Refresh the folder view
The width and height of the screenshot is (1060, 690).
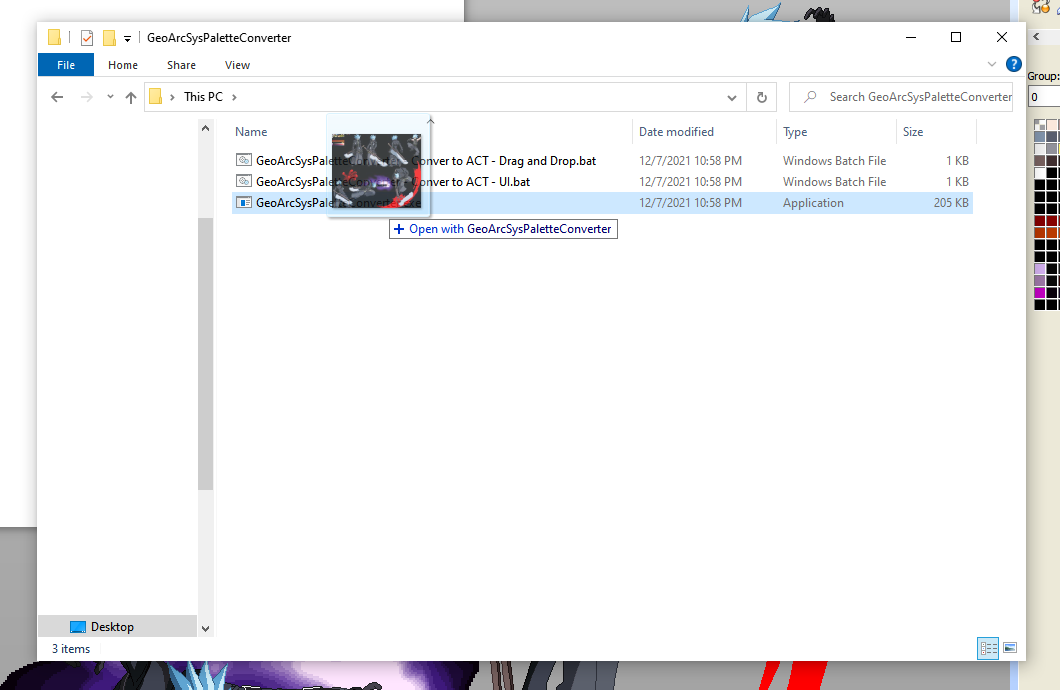[762, 97]
